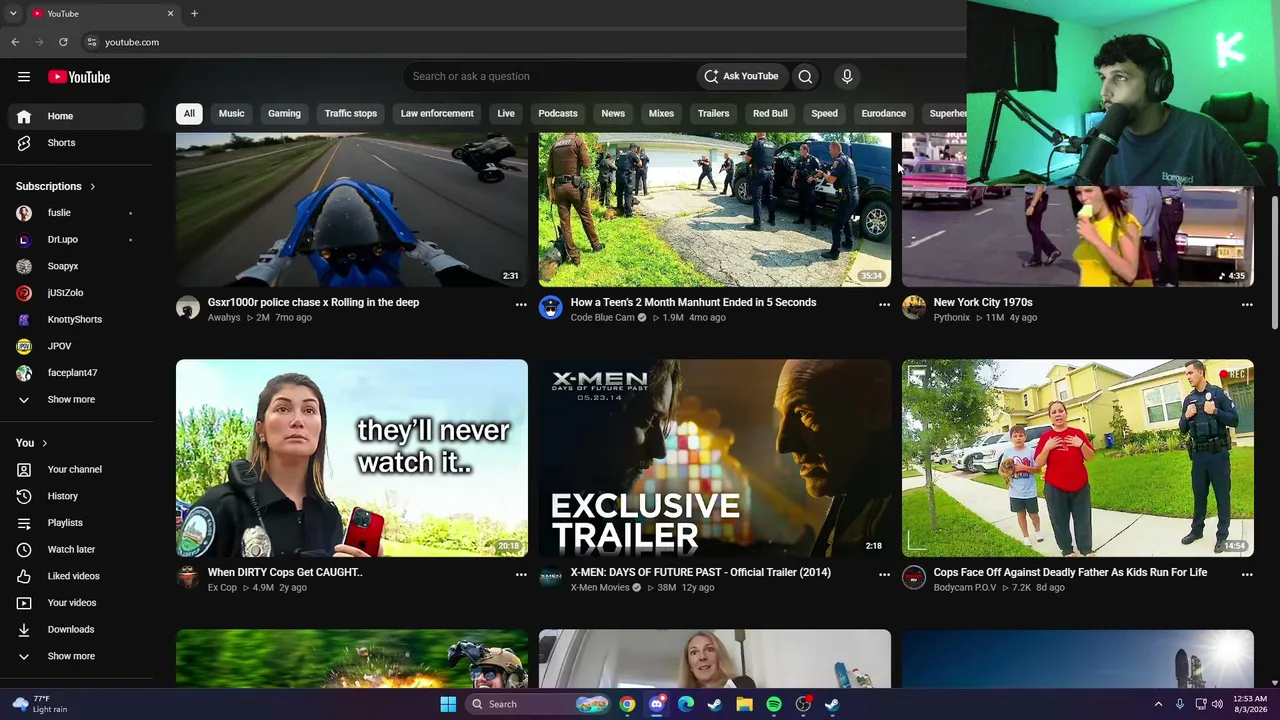Open Shorts in the sidebar
Viewport: 1280px width, 720px height.
[76, 143]
